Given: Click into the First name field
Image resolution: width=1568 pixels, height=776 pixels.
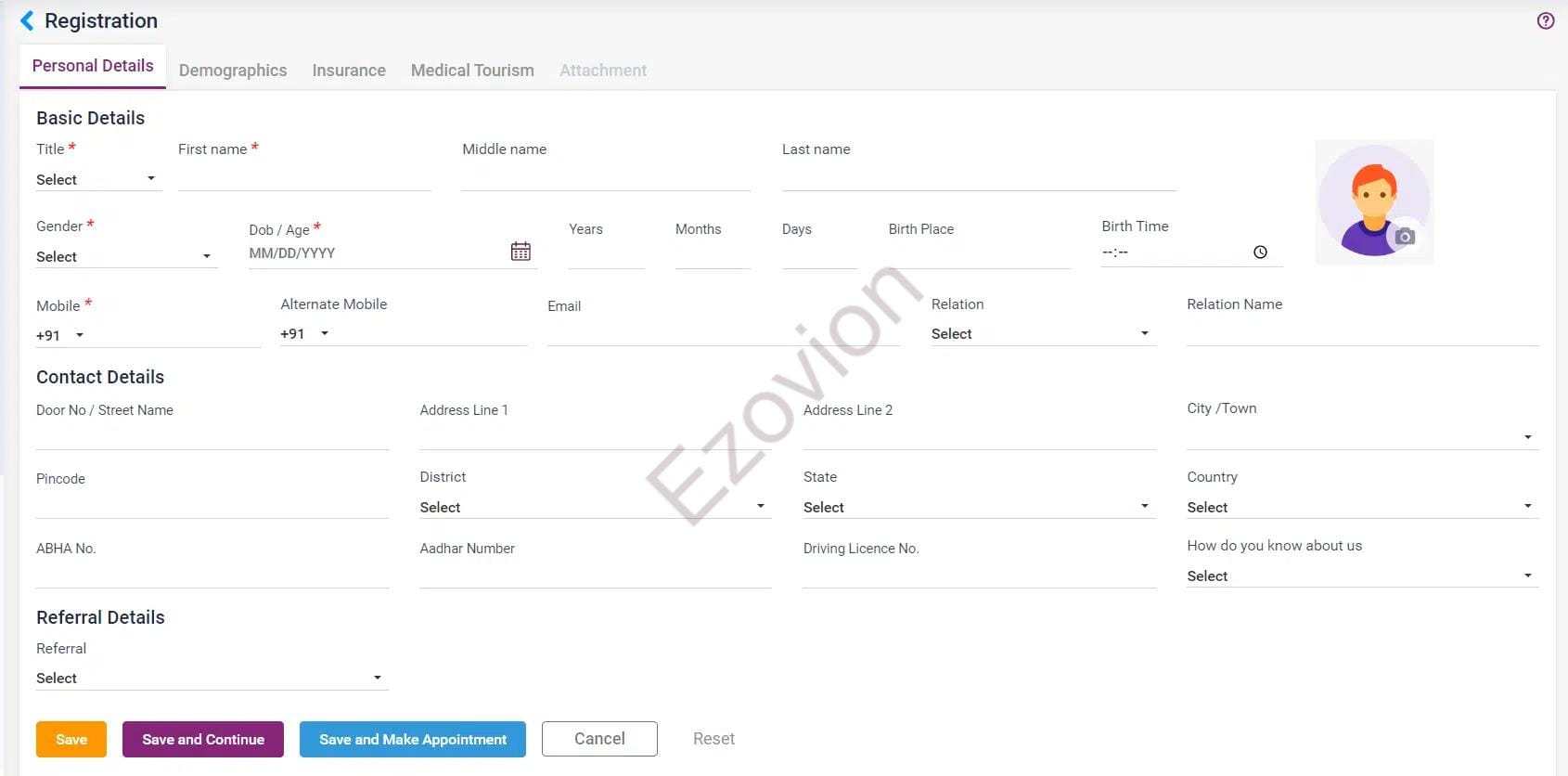Looking at the screenshot, I should [x=304, y=177].
